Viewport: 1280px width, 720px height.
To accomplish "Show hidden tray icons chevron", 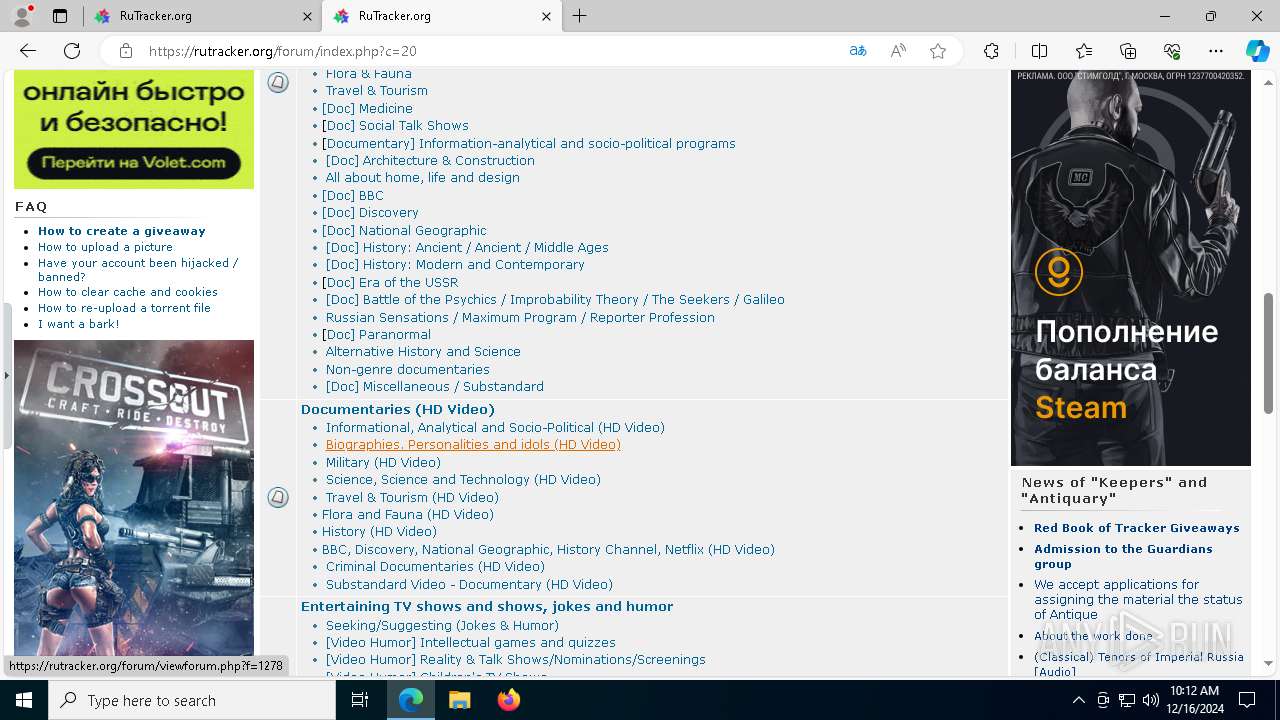I will (1078, 700).
